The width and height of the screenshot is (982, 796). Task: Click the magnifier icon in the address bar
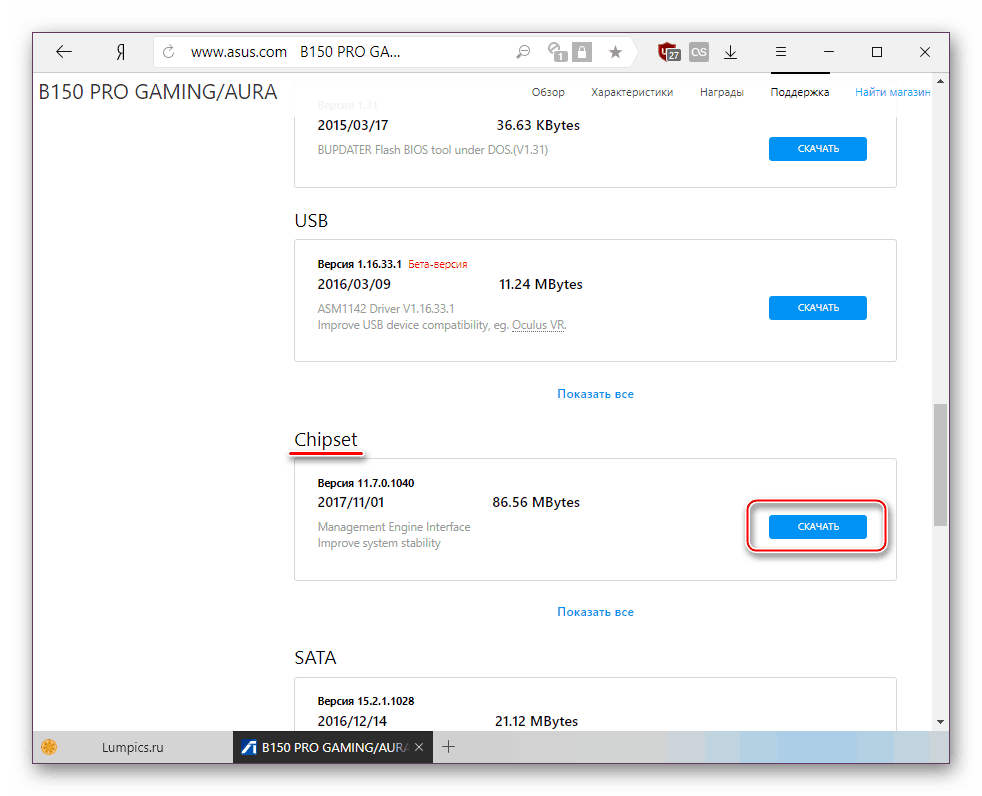[x=522, y=52]
